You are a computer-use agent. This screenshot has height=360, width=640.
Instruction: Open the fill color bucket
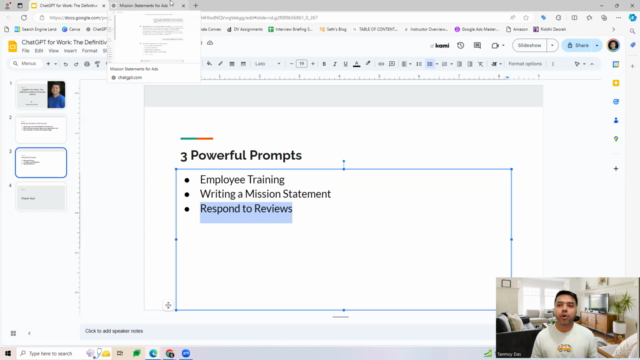(209, 64)
